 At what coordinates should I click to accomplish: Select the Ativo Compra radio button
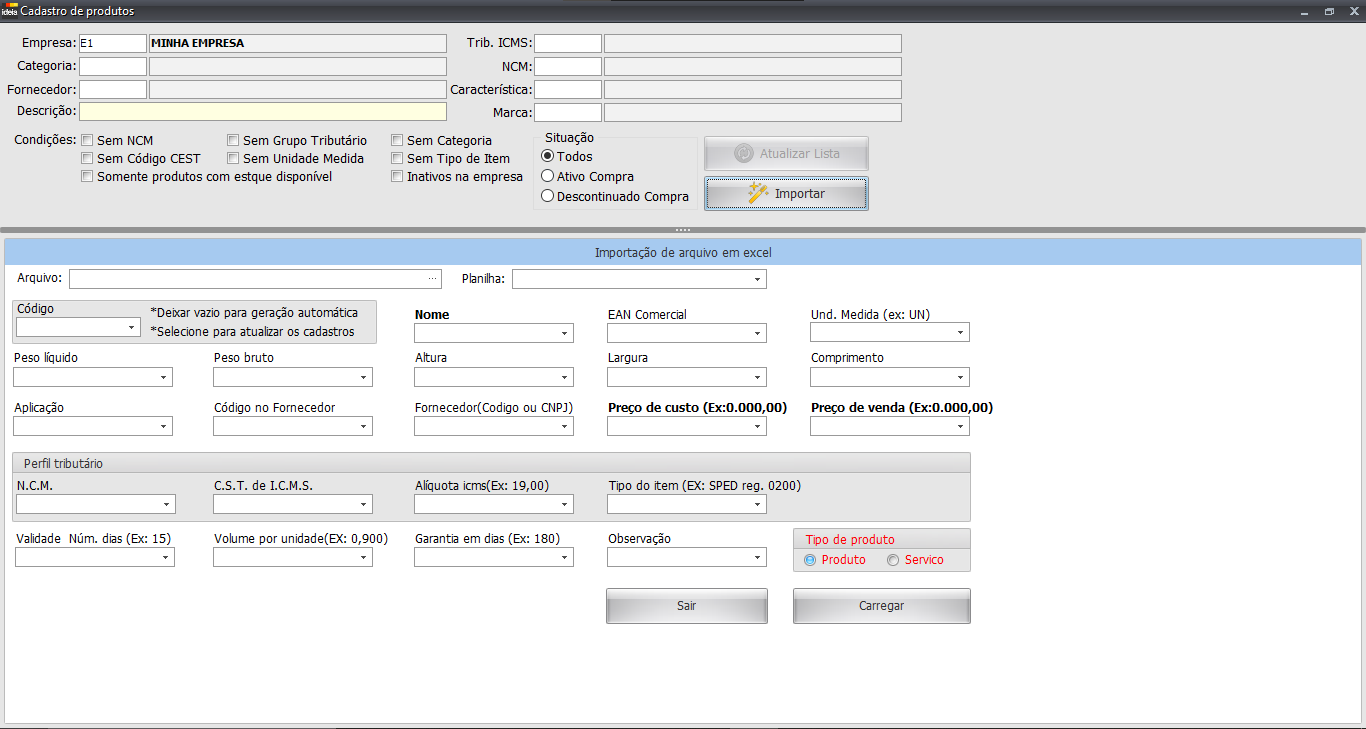click(547, 176)
